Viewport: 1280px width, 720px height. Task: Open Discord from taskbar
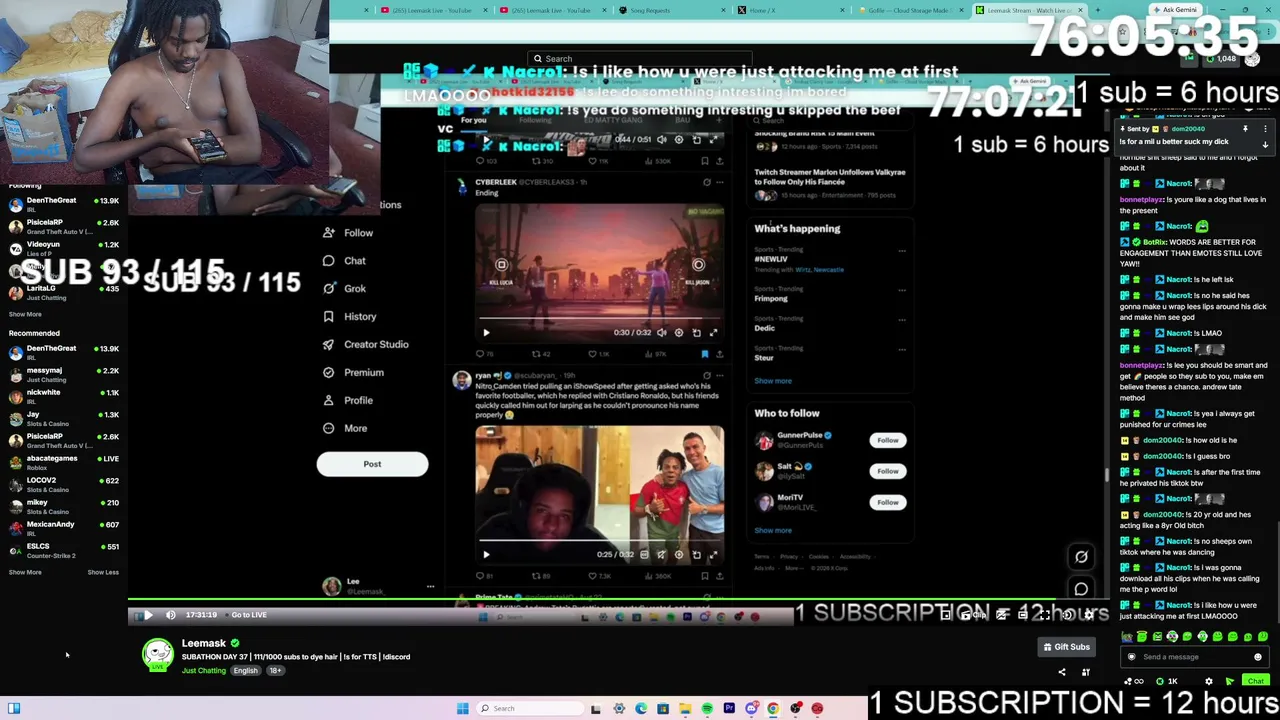click(x=751, y=708)
